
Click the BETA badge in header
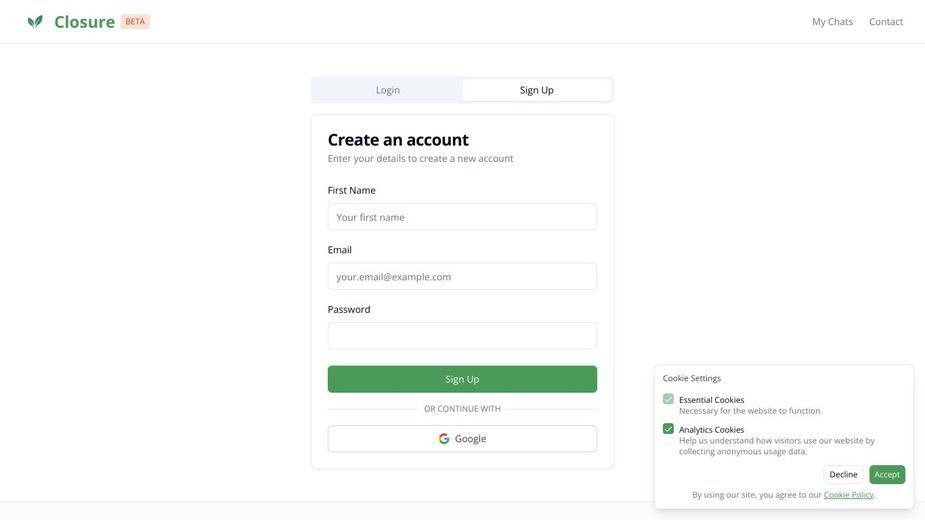click(x=135, y=21)
